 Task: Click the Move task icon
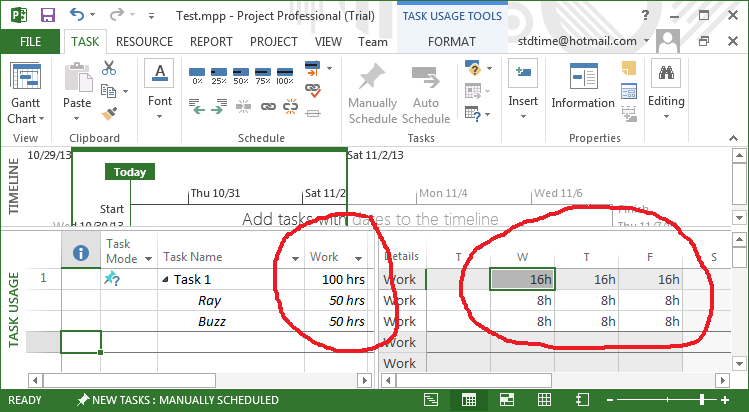[x=472, y=91]
